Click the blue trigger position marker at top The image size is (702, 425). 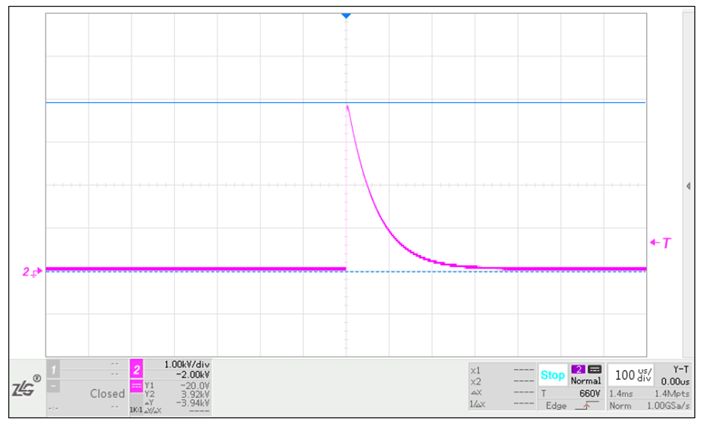click(346, 16)
